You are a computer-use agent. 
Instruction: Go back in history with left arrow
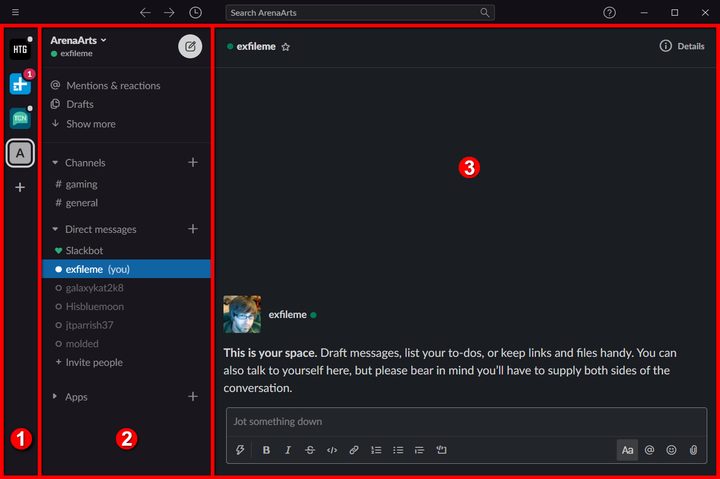click(145, 12)
